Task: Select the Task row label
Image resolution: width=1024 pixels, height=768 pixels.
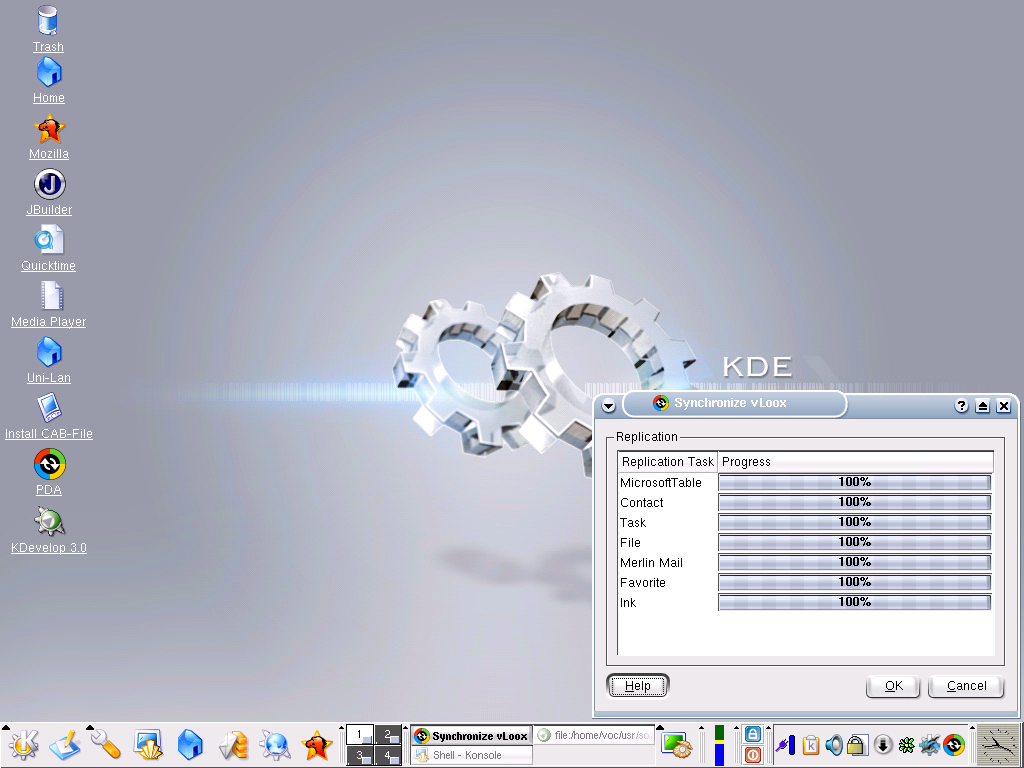Action: (633, 523)
